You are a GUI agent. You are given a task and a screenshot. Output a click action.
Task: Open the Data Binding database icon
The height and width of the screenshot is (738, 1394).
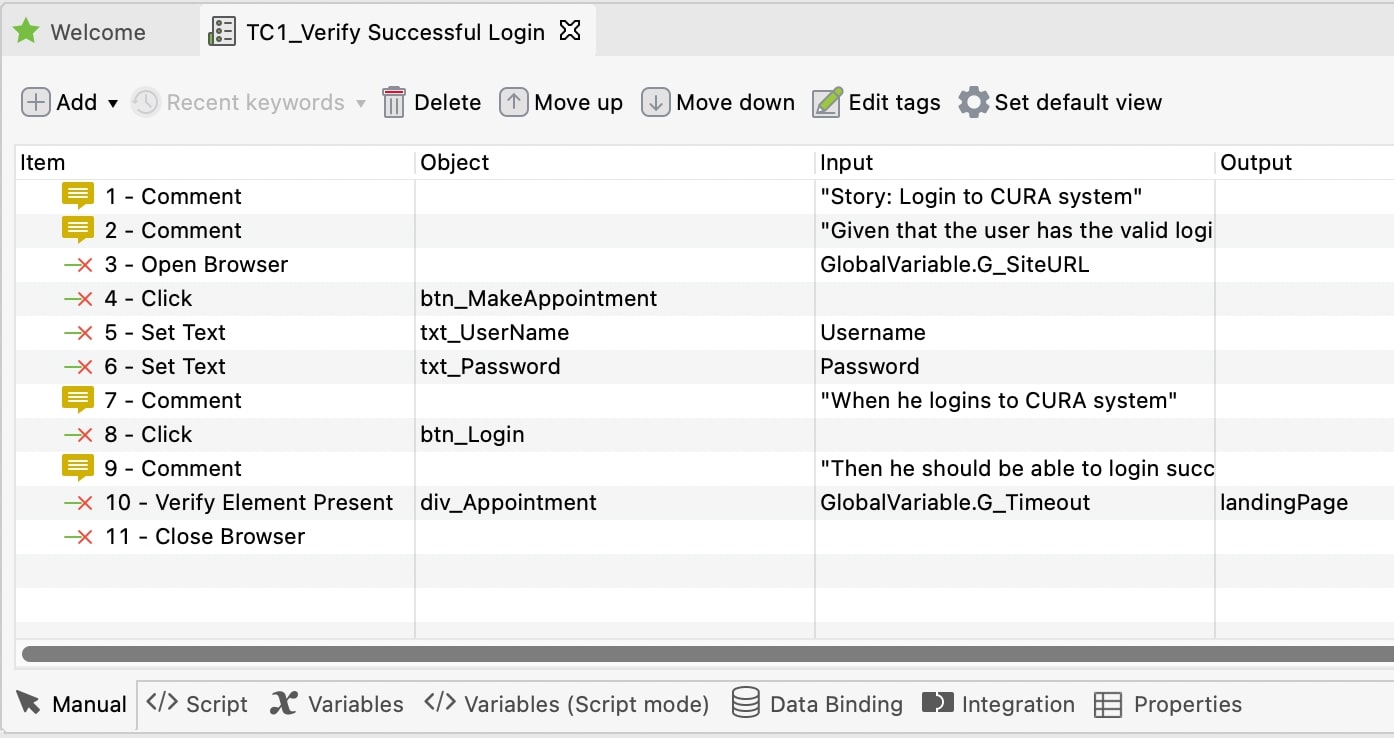coord(744,703)
